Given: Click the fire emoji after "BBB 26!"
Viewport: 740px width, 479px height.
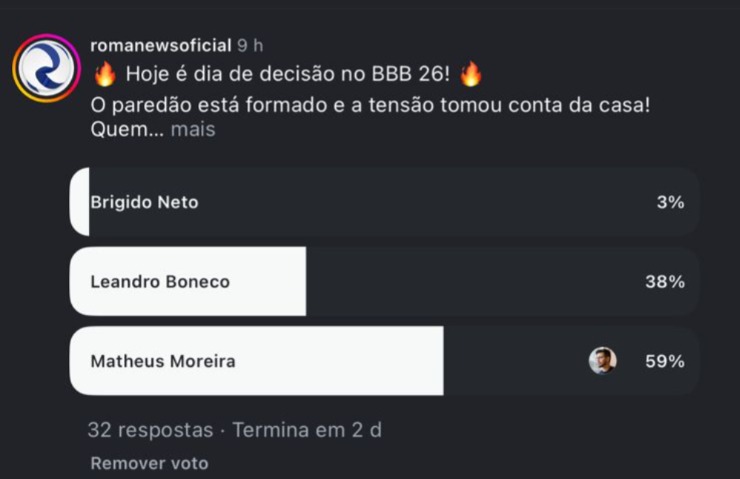Looking at the screenshot, I should [471, 74].
